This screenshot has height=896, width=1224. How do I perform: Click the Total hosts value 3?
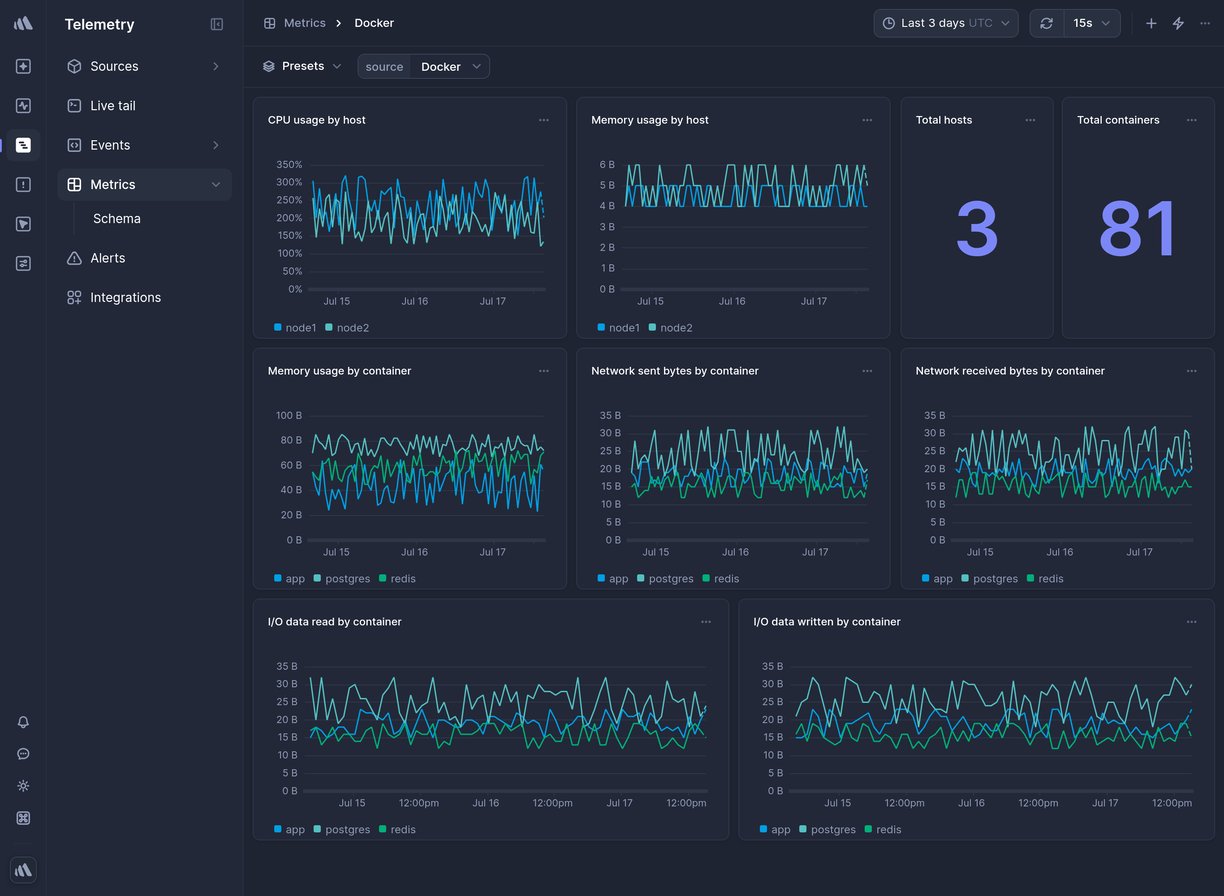click(977, 230)
